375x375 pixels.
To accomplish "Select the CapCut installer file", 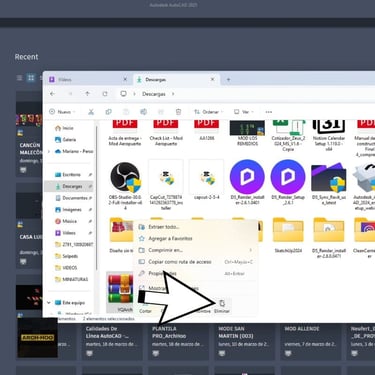I will (166, 185).
